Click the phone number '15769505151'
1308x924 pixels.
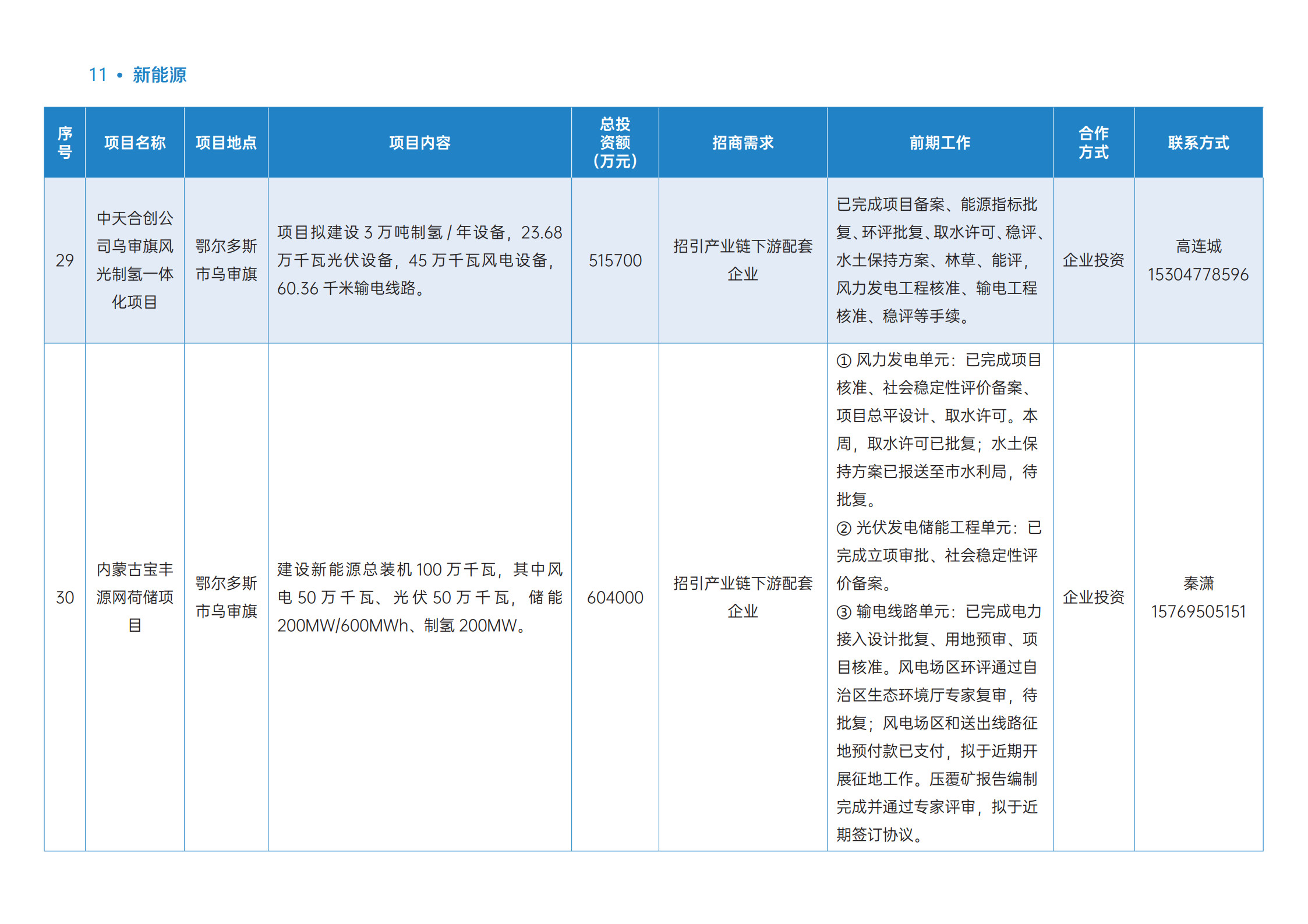1199,611
